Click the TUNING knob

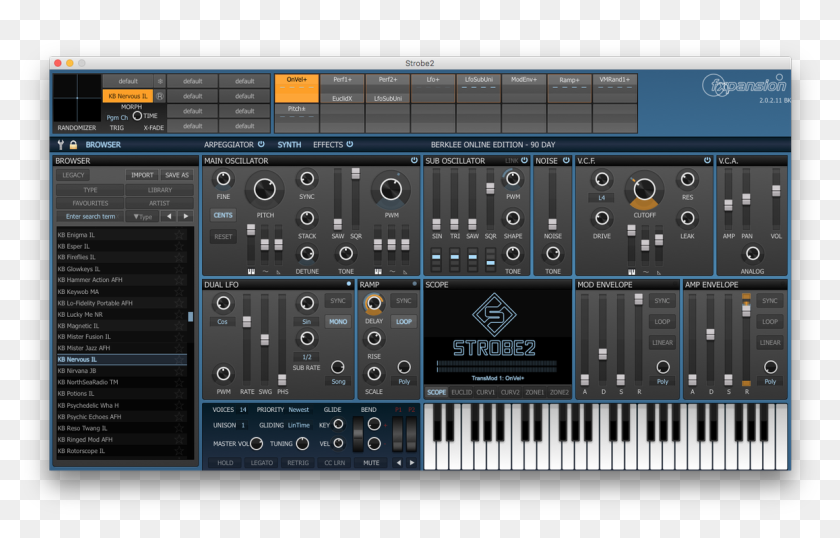click(302, 443)
